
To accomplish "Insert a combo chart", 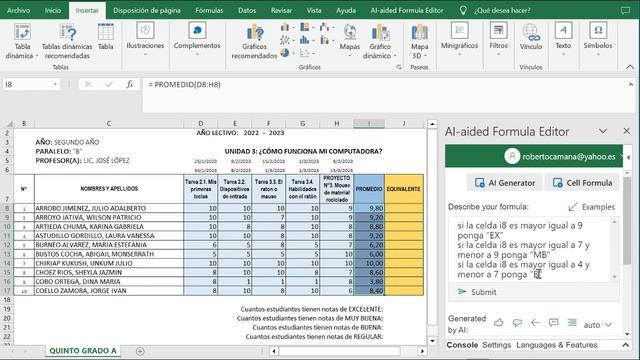I will click(325, 40).
